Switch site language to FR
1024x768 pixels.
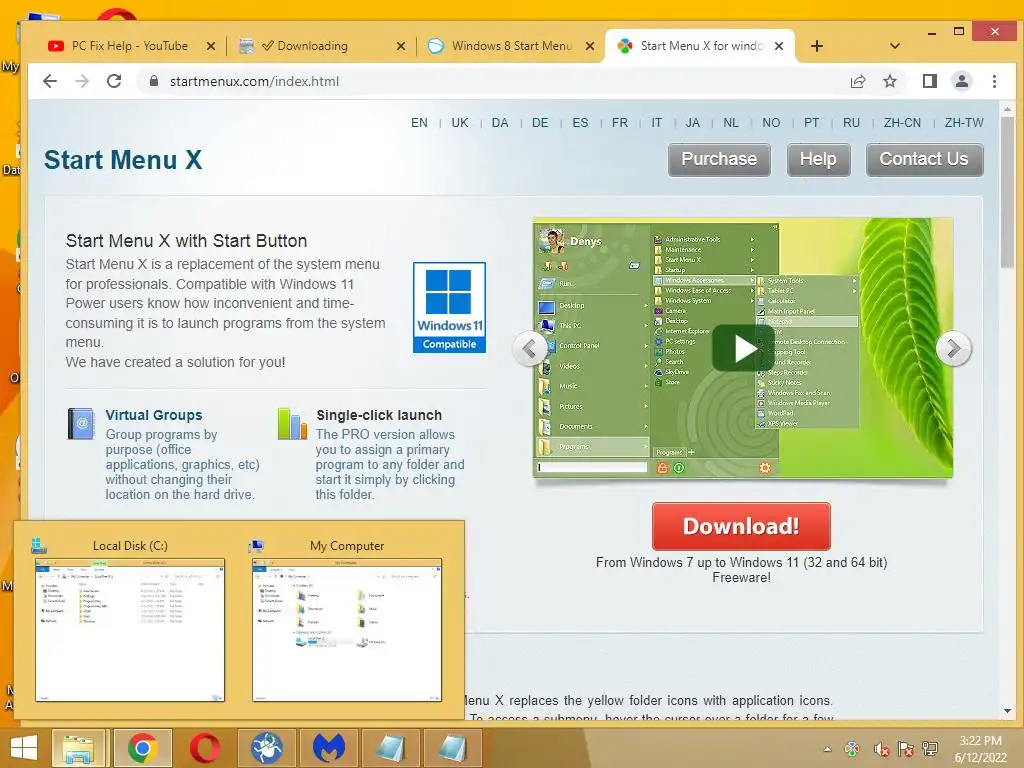tap(620, 123)
